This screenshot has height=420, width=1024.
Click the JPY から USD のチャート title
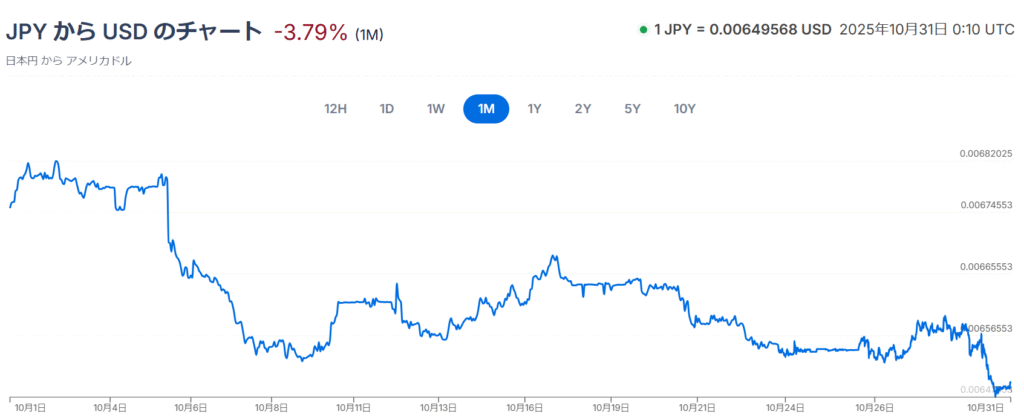134,32
